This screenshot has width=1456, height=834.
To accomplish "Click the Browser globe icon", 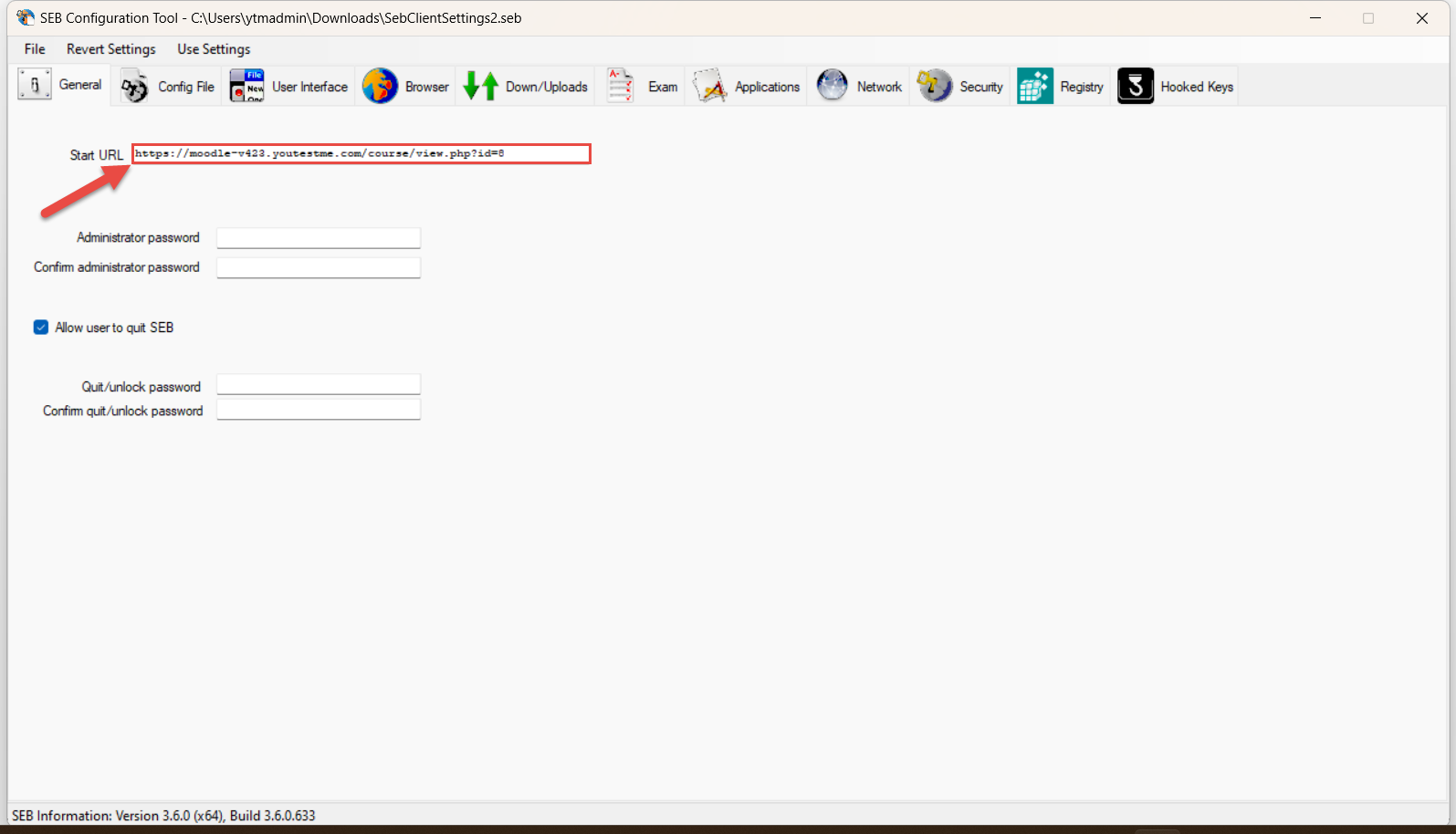I will click(x=380, y=87).
